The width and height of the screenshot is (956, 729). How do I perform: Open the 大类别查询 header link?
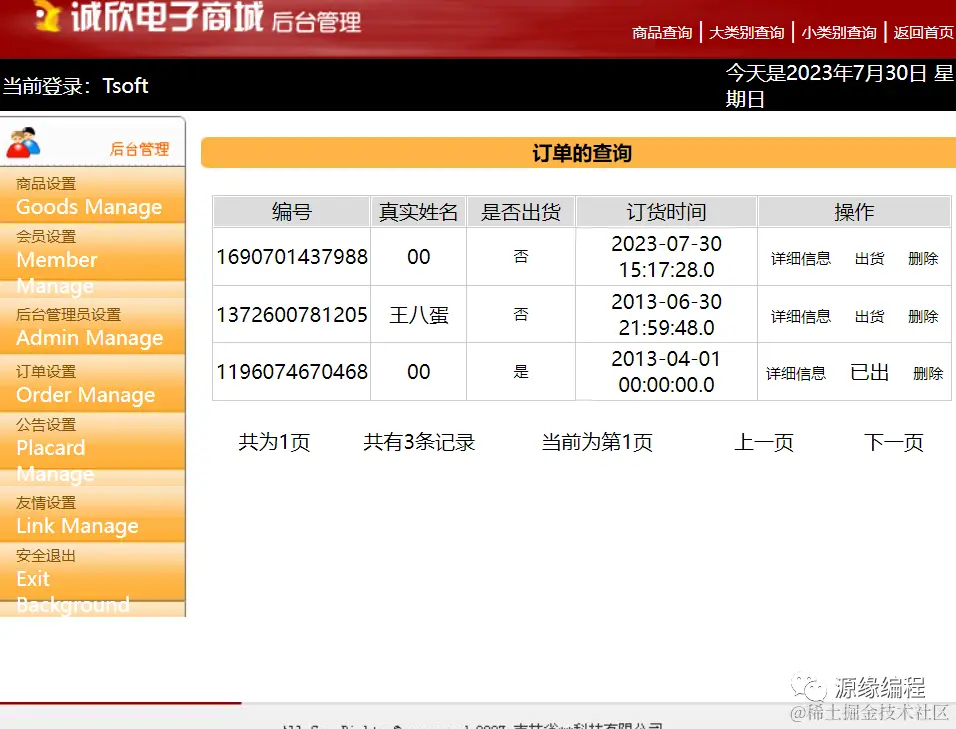pyautogui.click(x=746, y=32)
